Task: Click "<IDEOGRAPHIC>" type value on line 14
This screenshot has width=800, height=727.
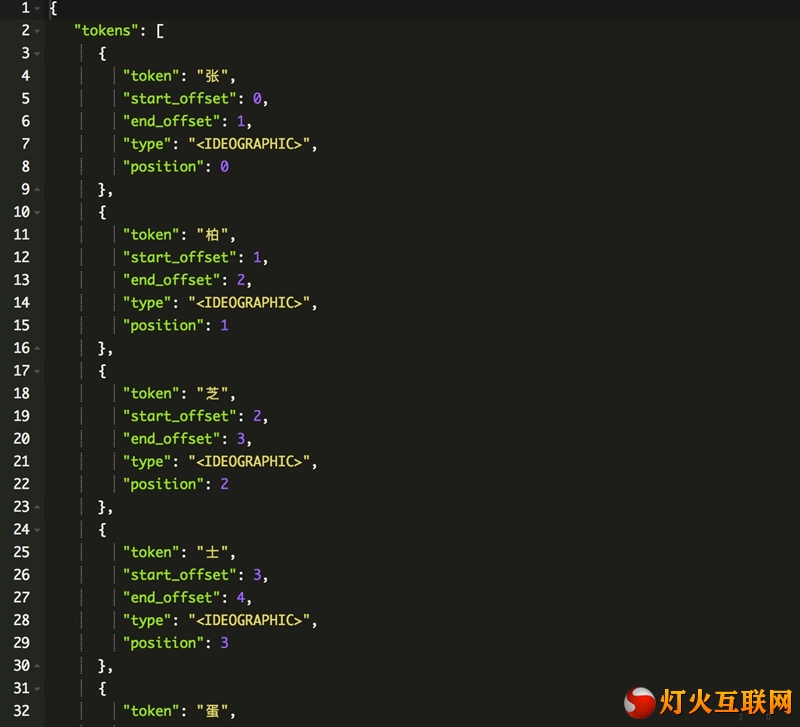Action: tap(249, 303)
